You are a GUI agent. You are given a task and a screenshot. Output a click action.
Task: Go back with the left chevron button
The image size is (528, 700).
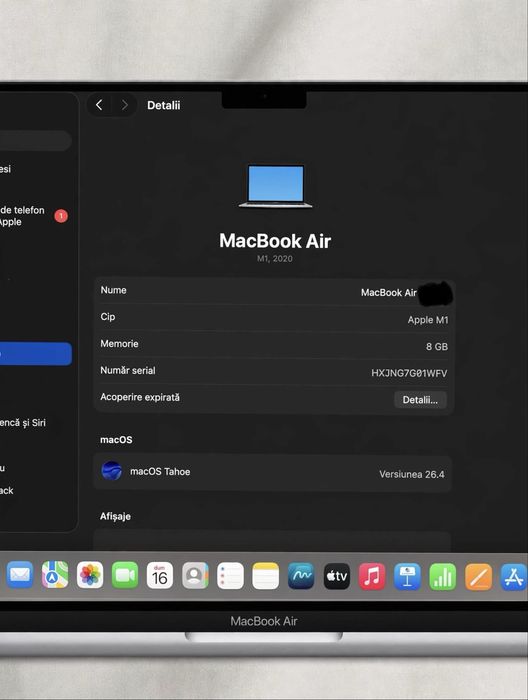tap(99, 105)
